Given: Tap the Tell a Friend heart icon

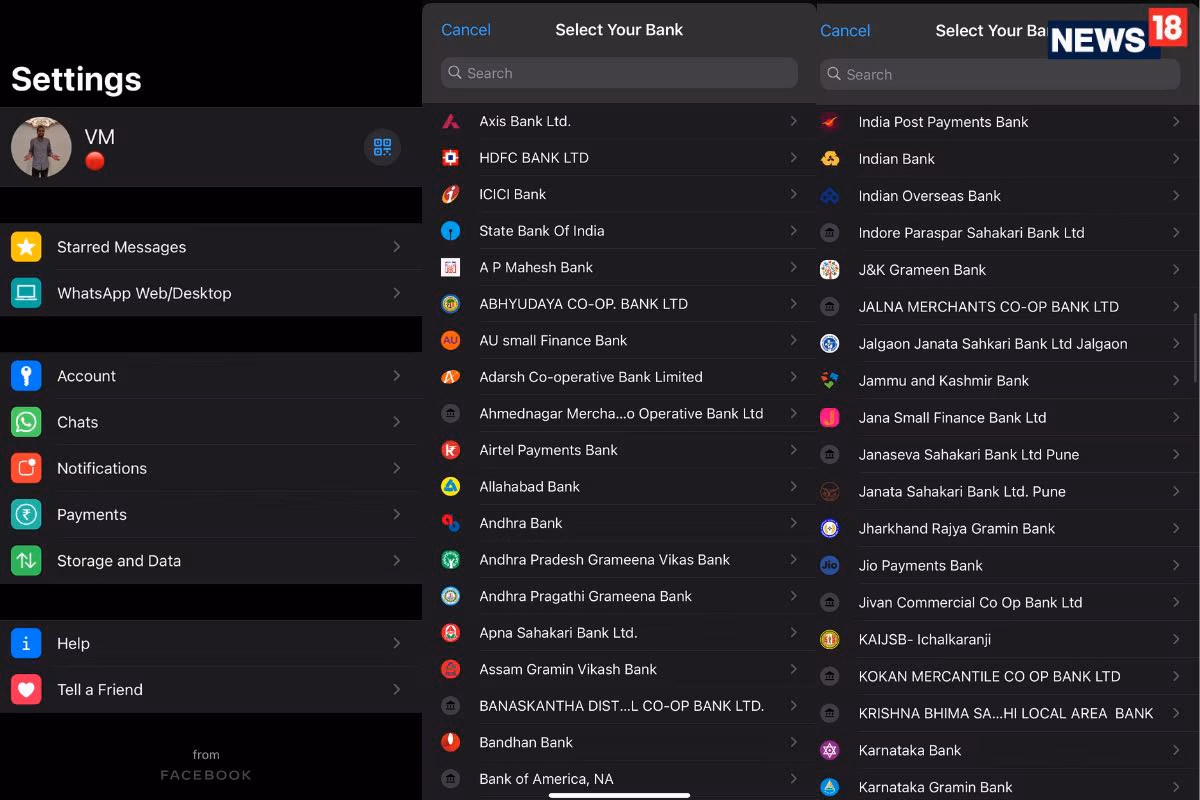Looking at the screenshot, I should (26, 689).
